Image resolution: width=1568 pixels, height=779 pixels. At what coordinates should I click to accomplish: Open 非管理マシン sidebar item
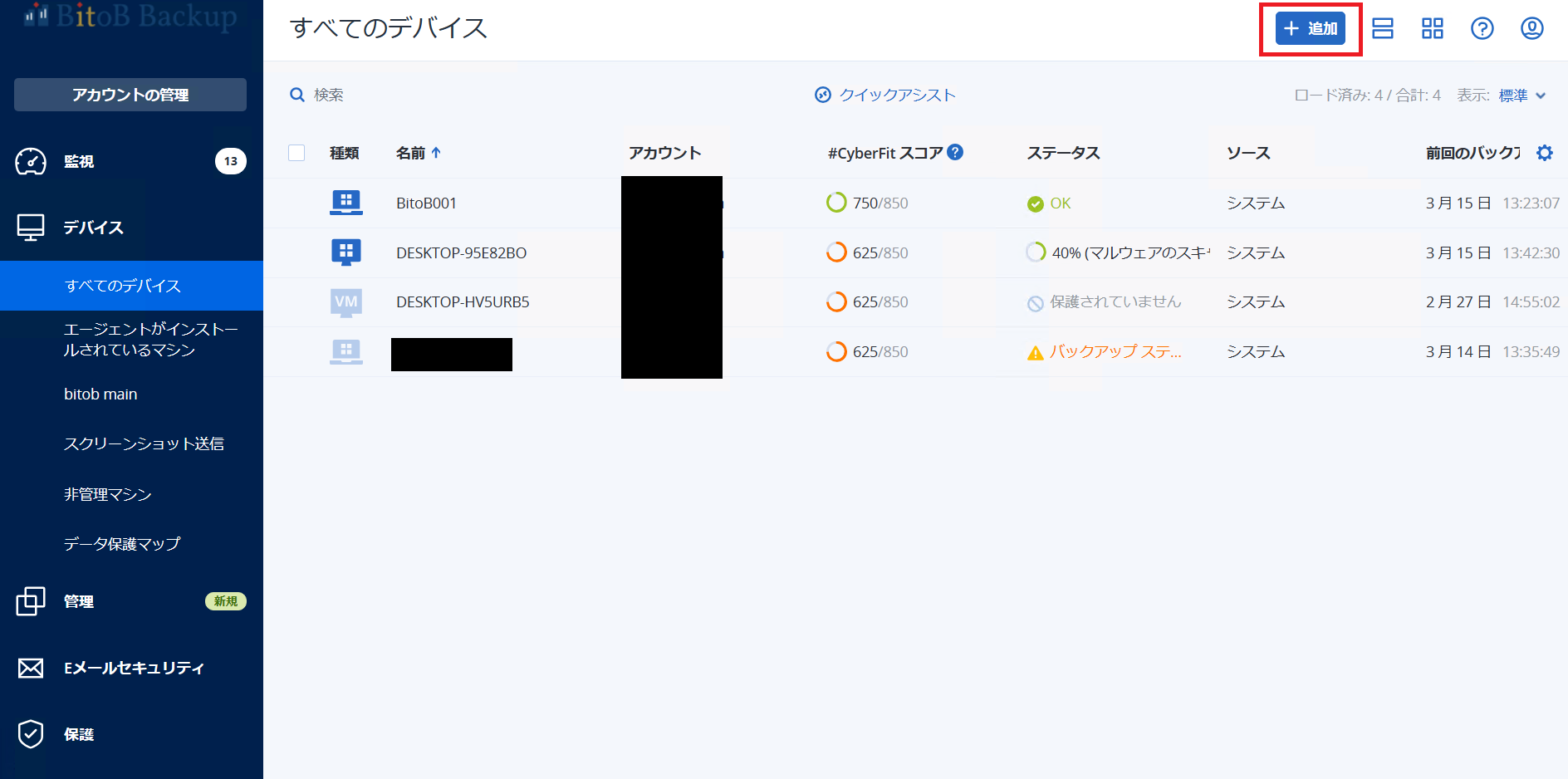pyautogui.click(x=108, y=494)
